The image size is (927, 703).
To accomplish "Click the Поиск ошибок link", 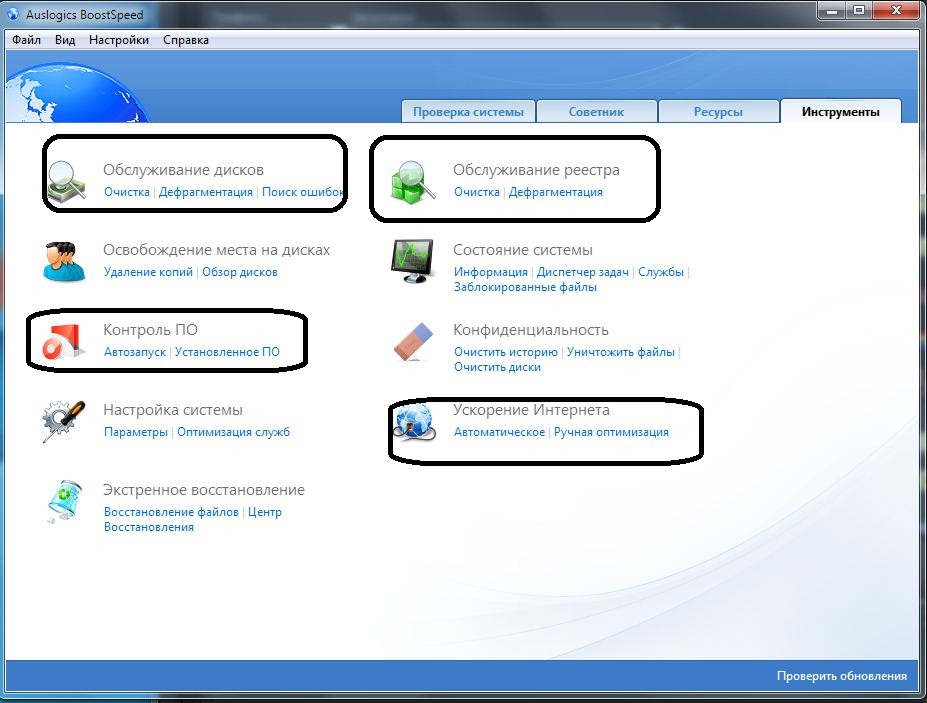I will [303, 192].
